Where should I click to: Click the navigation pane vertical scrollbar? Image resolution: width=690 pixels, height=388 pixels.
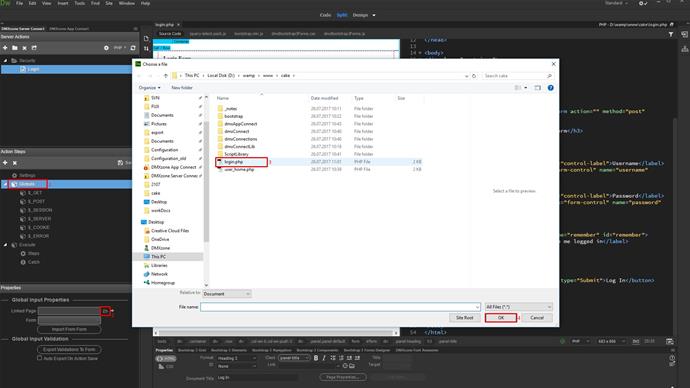(206, 181)
